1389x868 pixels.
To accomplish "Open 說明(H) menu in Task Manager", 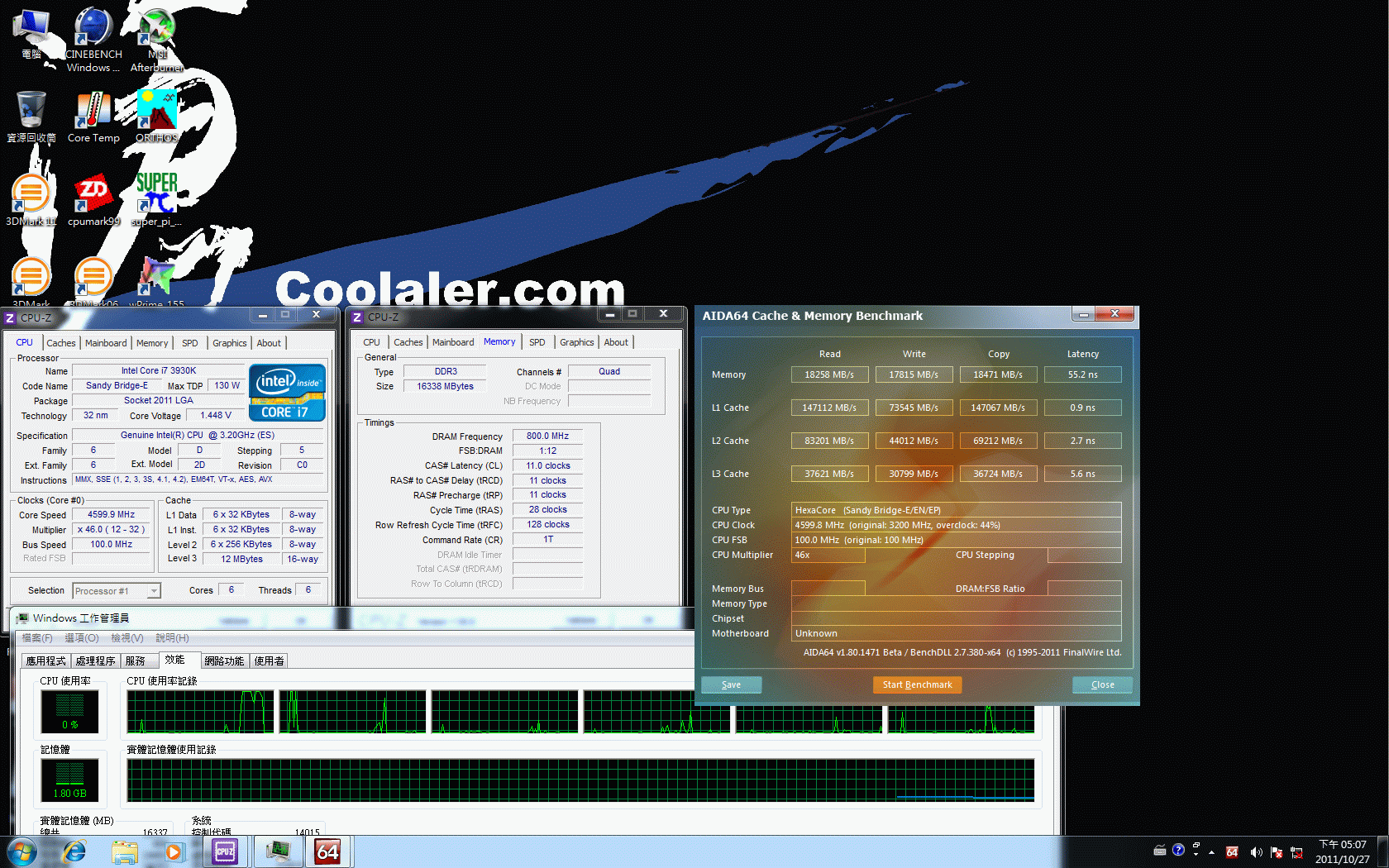I will coord(172,638).
